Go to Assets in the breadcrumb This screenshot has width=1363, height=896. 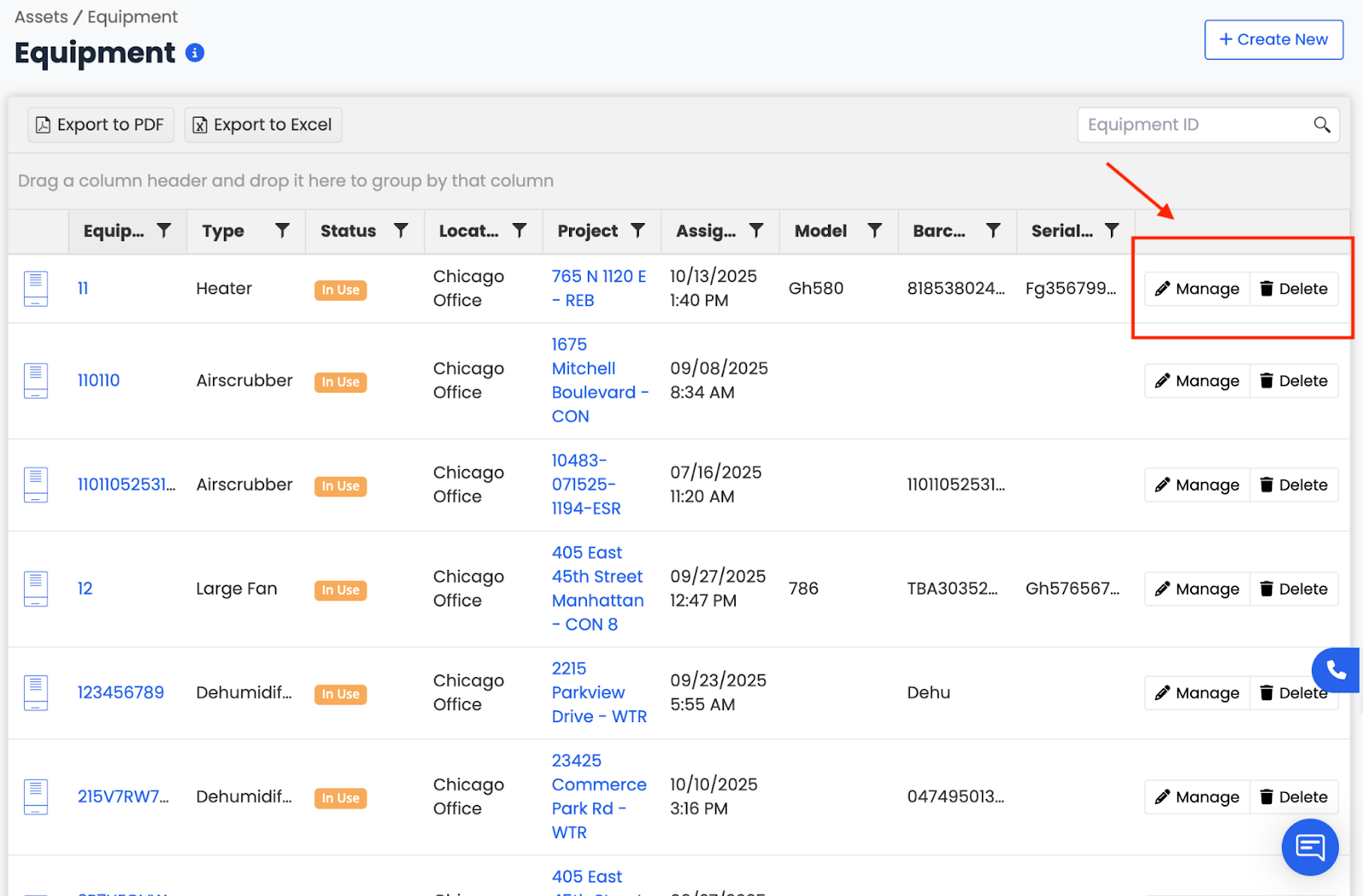click(41, 17)
